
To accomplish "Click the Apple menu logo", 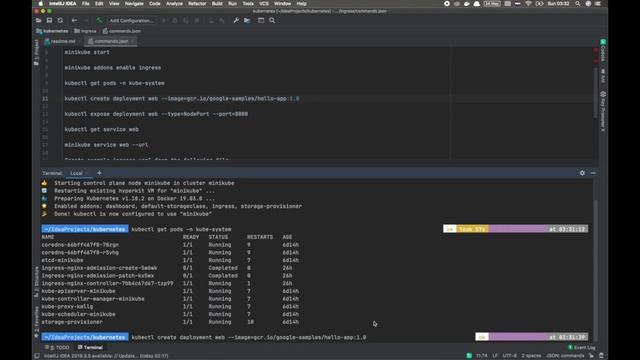I will 40,4.
